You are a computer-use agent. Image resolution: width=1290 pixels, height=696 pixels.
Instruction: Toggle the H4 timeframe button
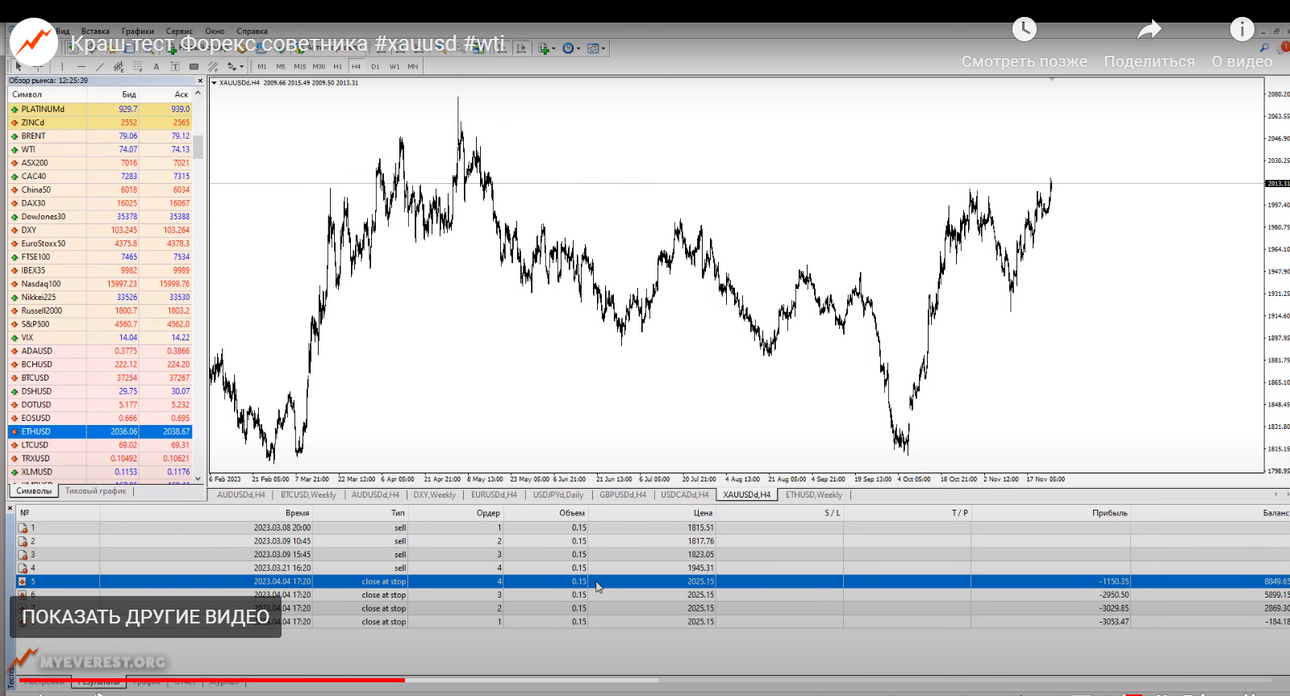click(x=356, y=67)
